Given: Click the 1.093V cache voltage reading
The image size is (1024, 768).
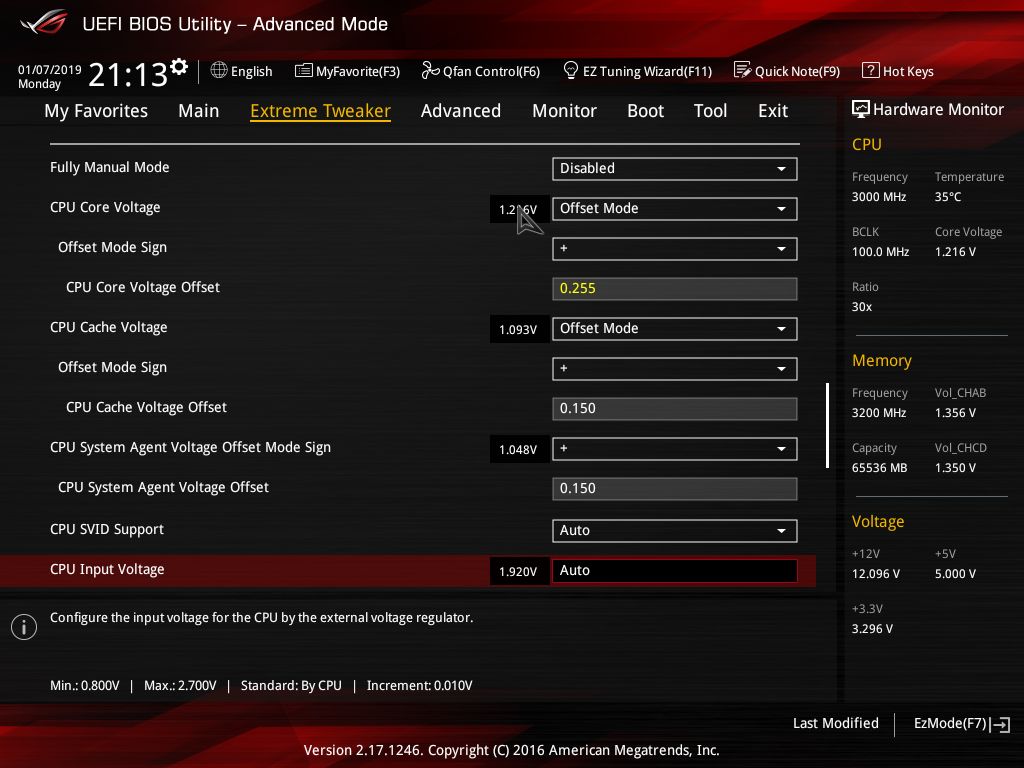Looking at the screenshot, I should pos(519,330).
